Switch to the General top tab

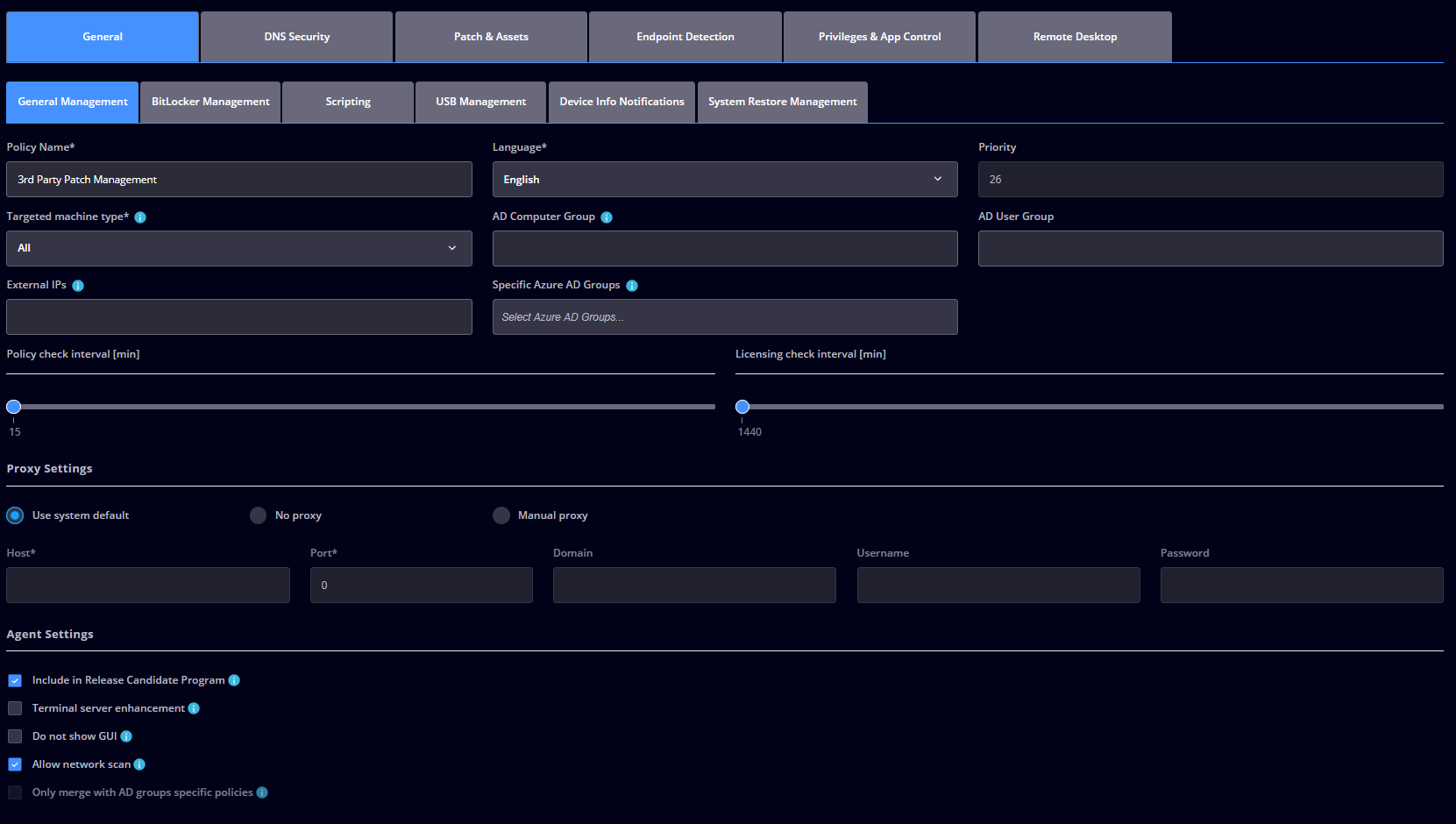pos(103,37)
